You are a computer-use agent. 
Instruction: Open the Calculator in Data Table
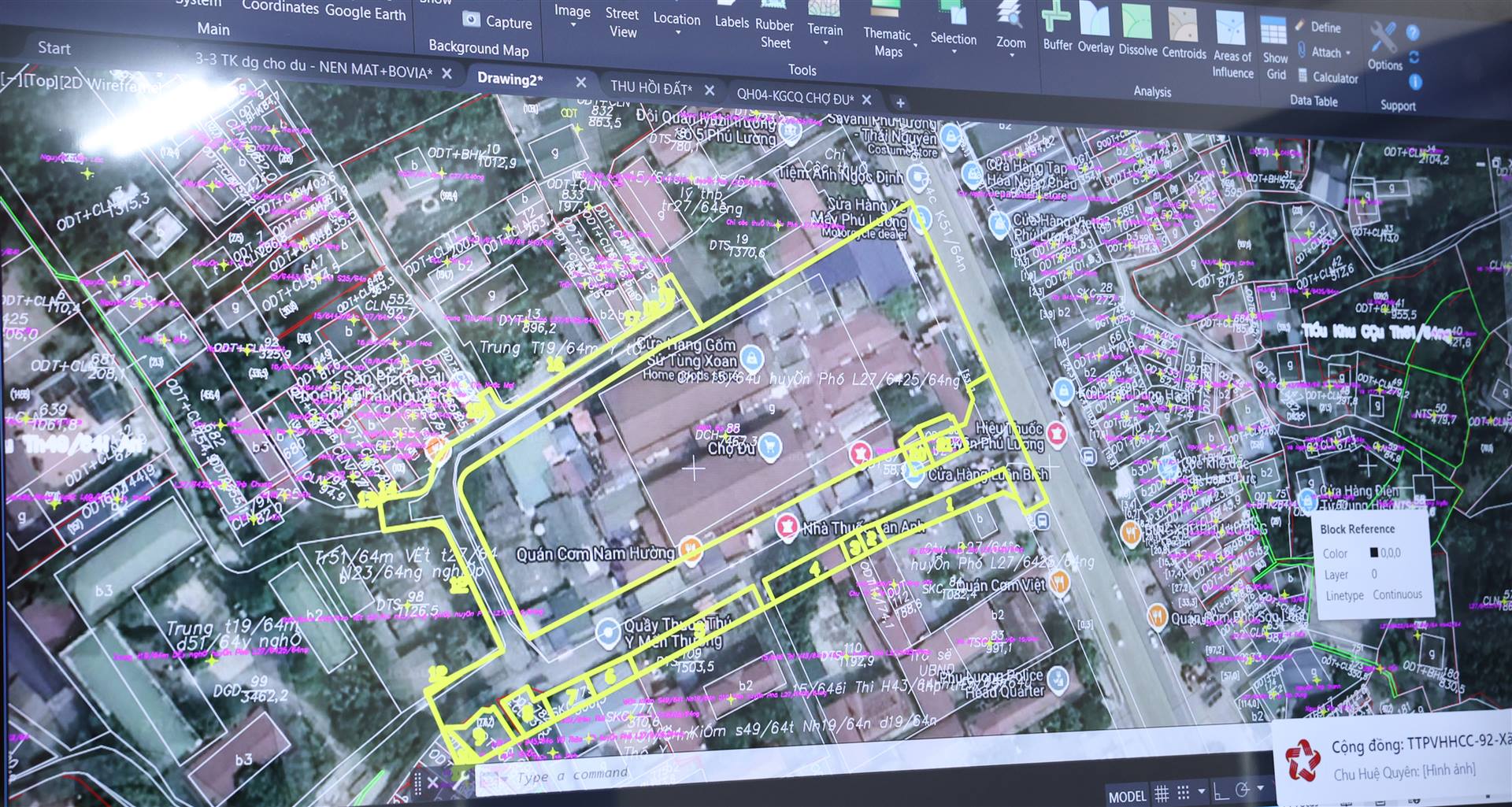click(1329, 77)
